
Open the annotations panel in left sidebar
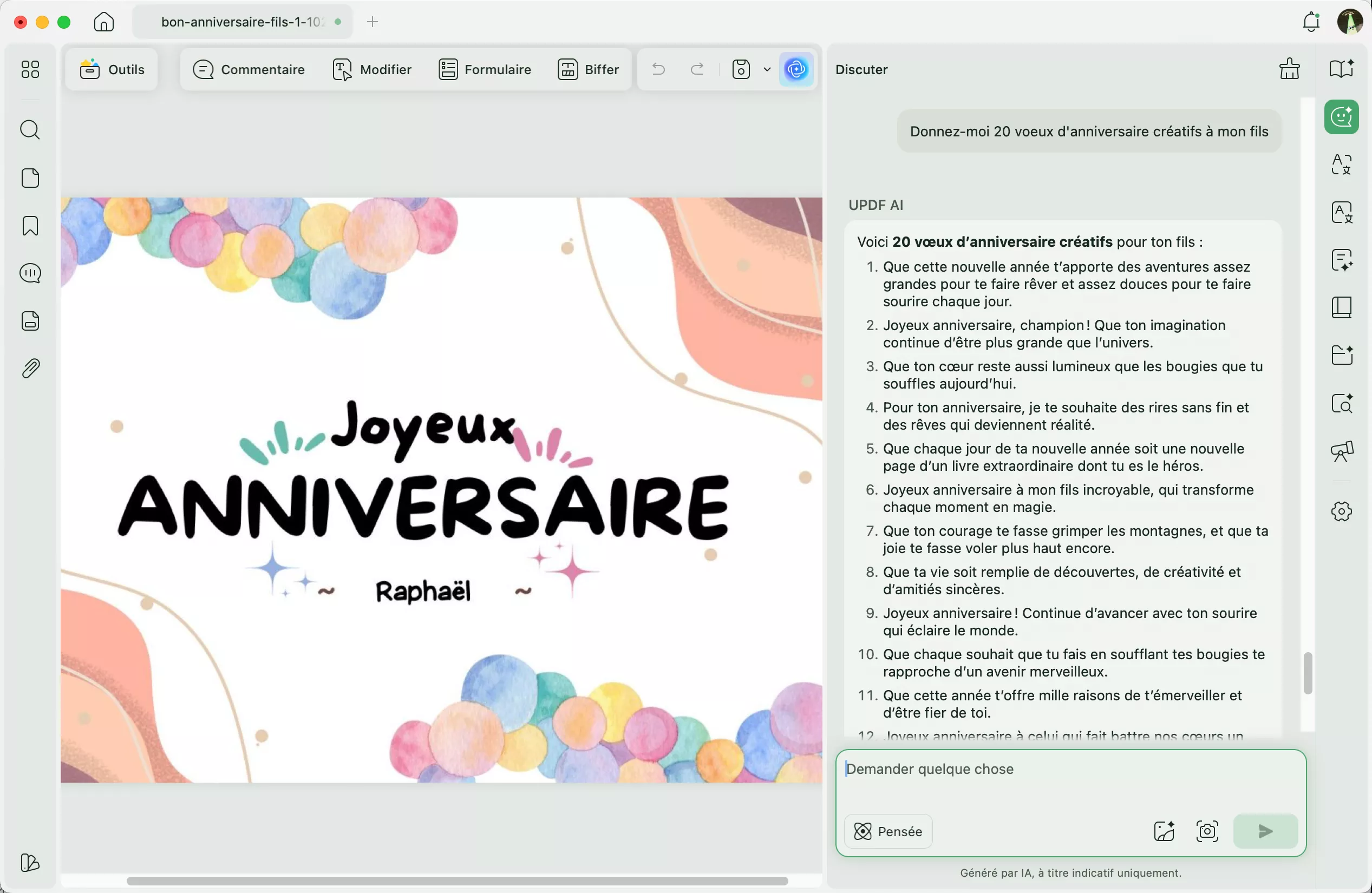(30, 273)
